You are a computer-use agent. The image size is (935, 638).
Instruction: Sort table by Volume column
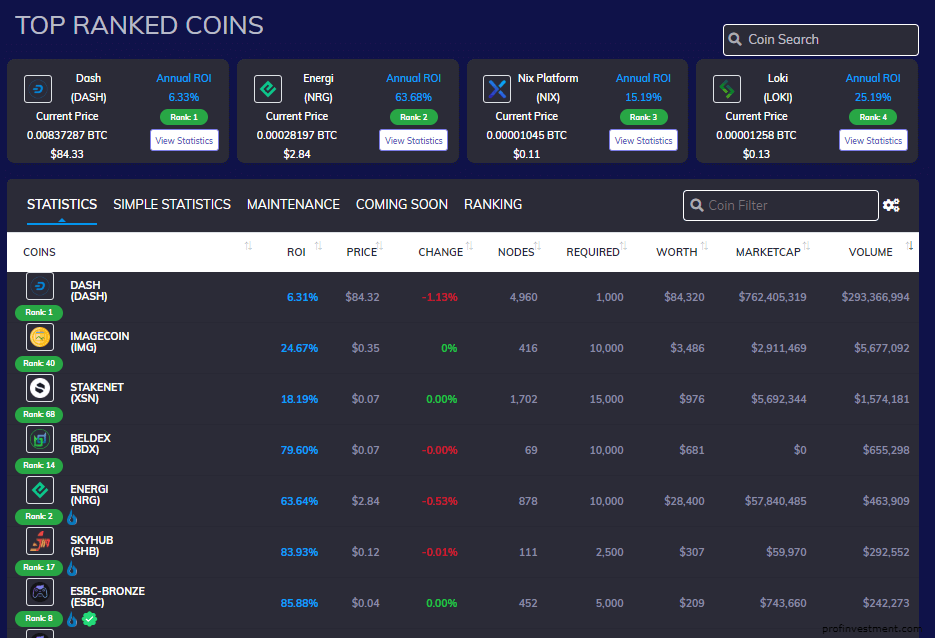click(x=870, y=252)
